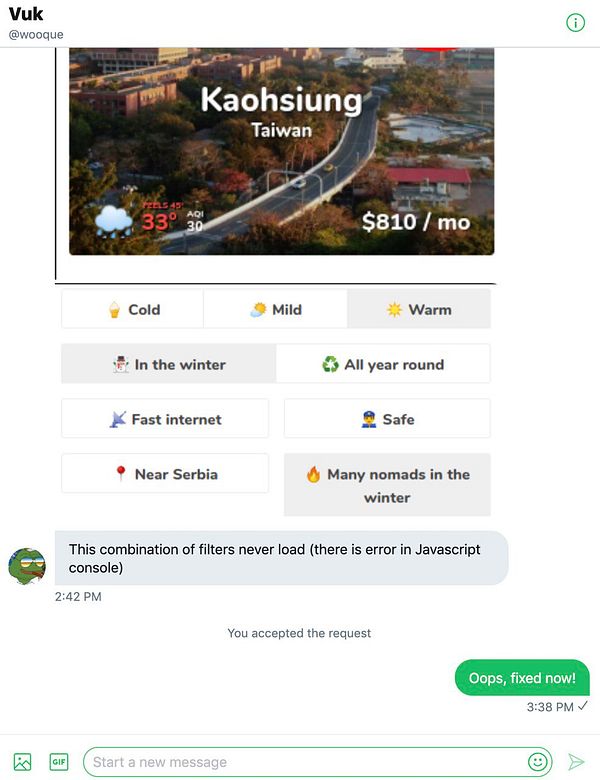Viewport: 600px width, 780px height.
Task: Toggle the Cold filter
Action: [x=132, y=309]
